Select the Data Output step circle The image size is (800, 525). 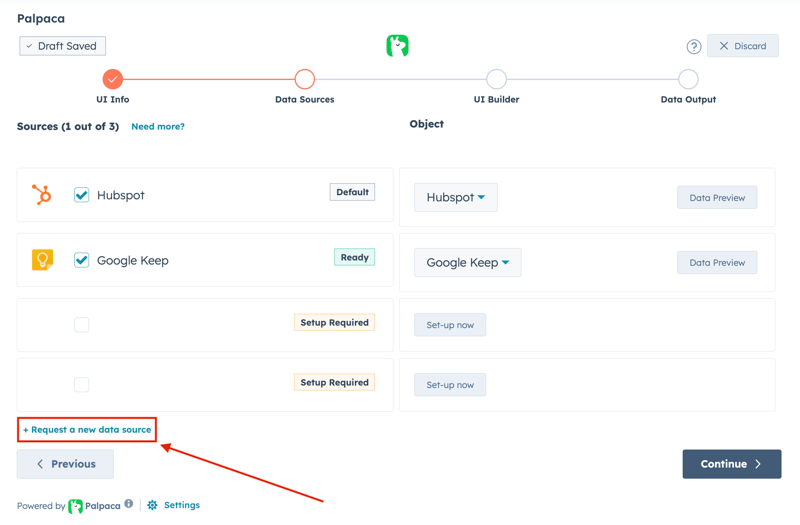point(688,79)
